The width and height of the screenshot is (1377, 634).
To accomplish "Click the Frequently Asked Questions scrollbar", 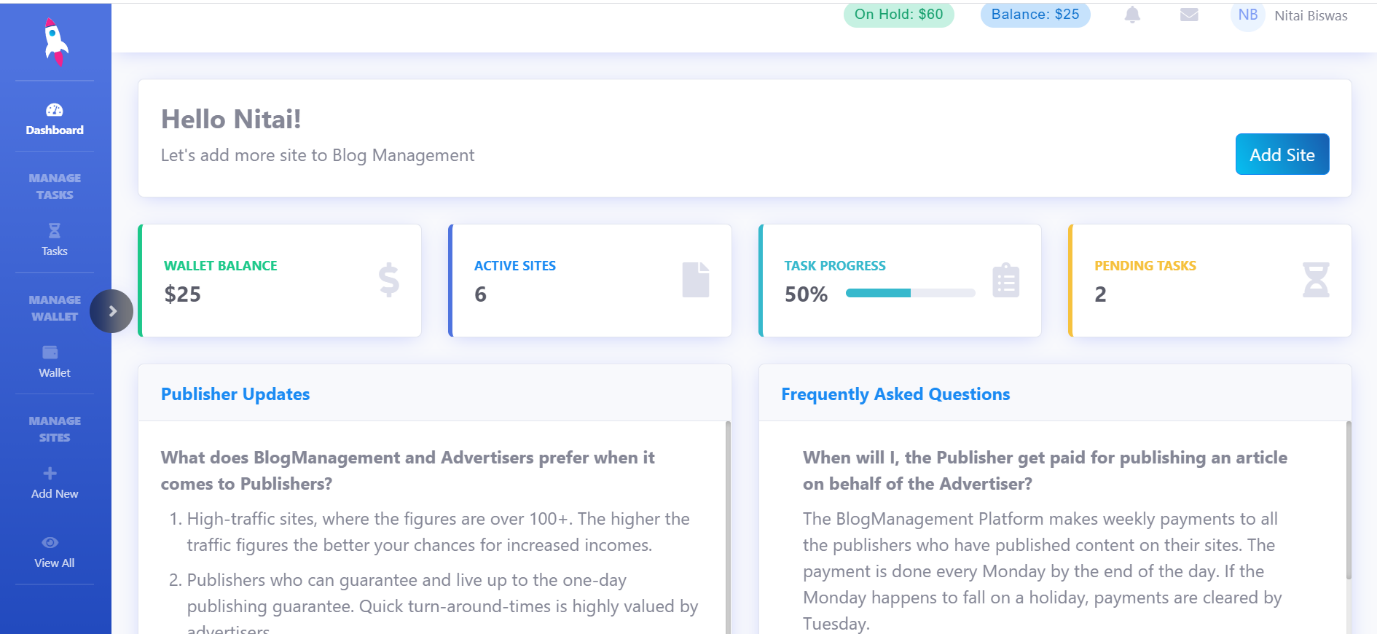I will 1348,500.
